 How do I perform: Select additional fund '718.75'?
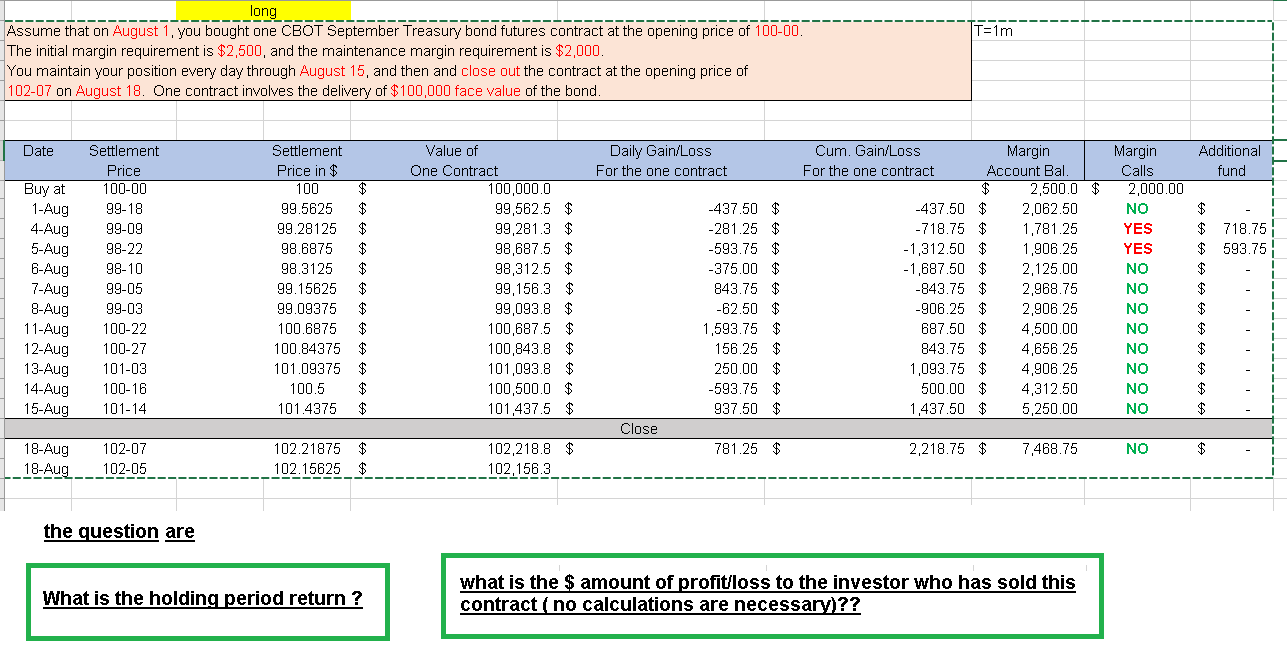click(x=1245, y=229)
